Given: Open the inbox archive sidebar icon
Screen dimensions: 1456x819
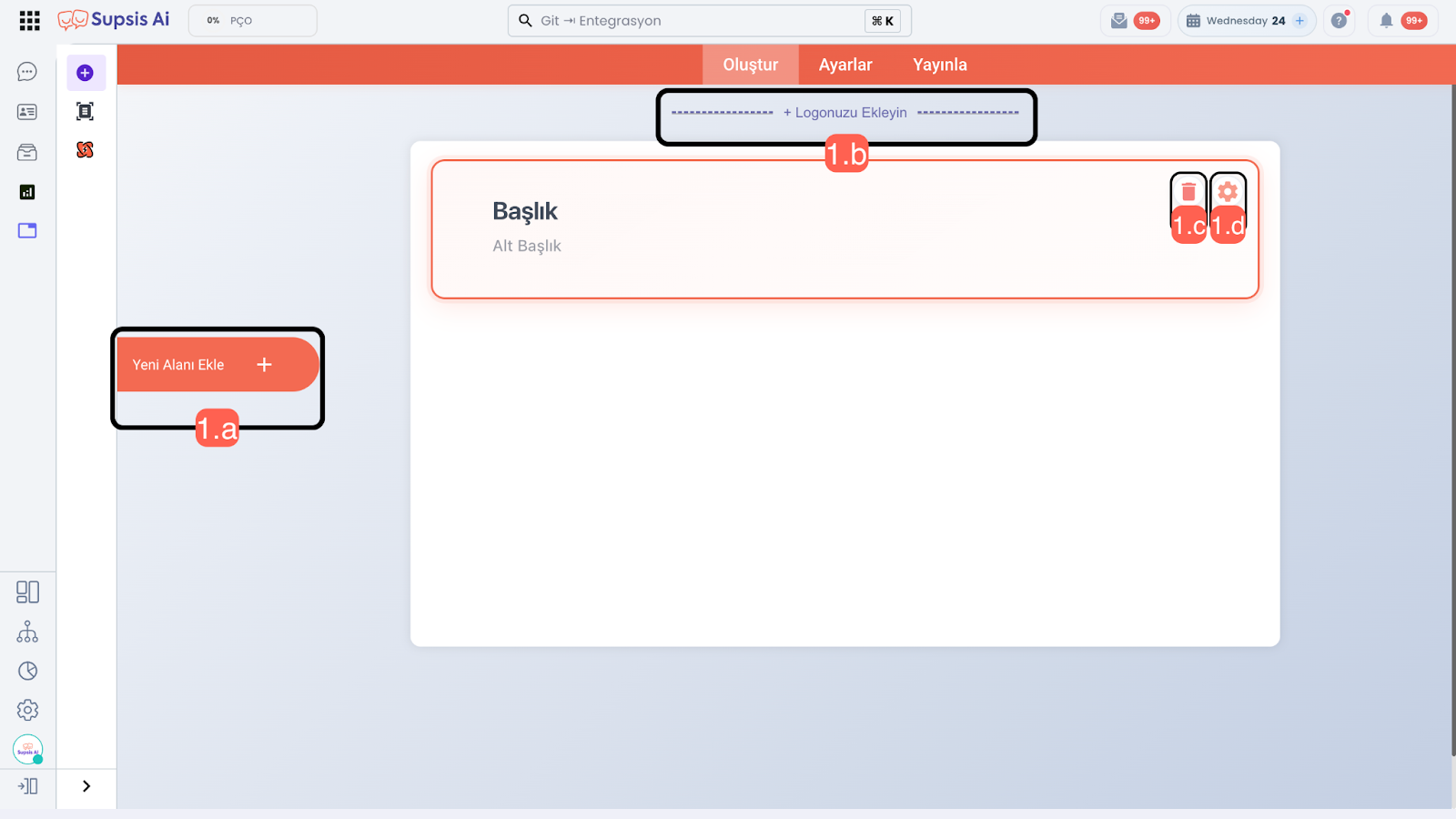Looking at the screenshot, I should point(27,152).
